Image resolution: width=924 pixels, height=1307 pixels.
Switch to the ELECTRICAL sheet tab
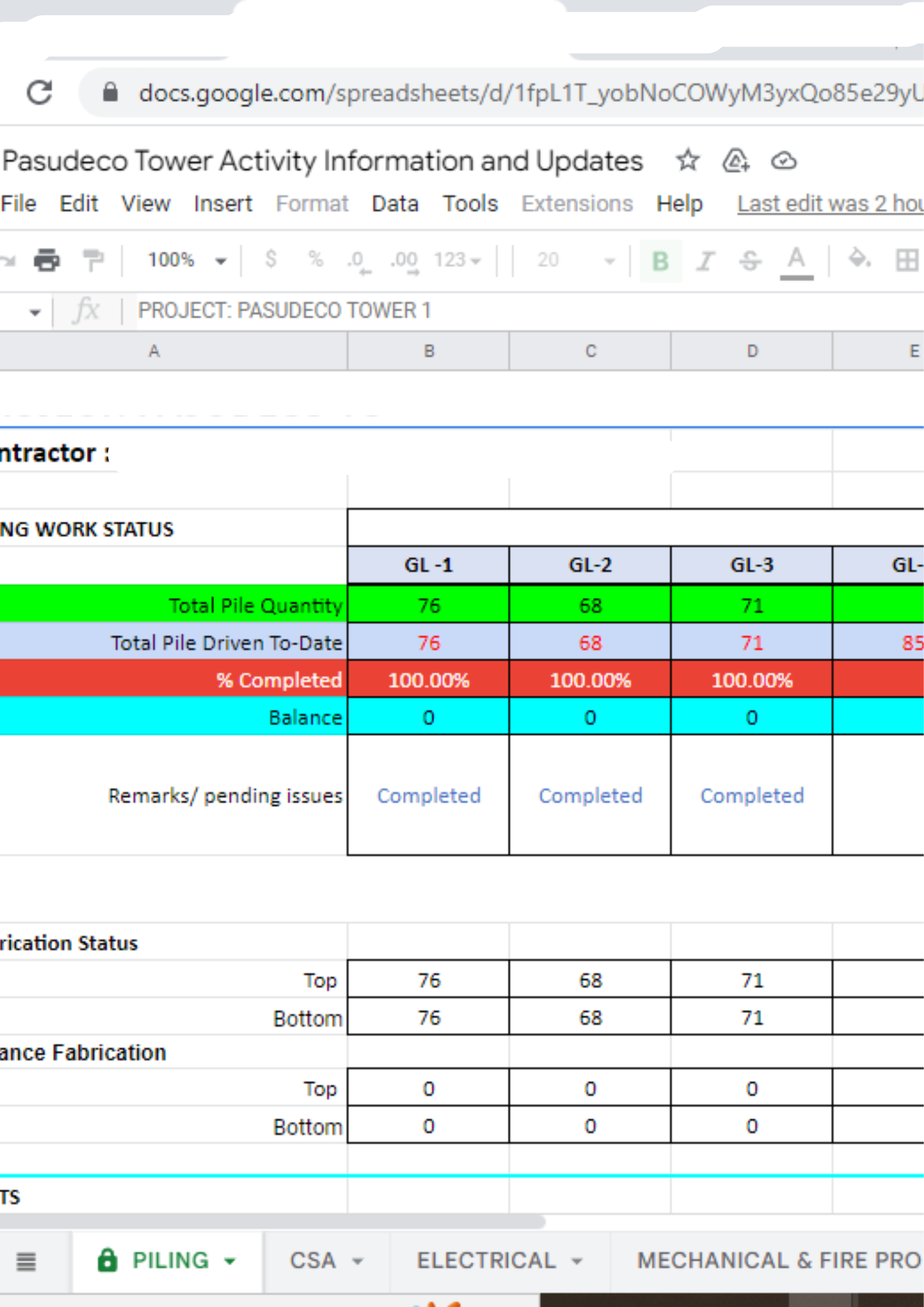tap(486, 1260)
